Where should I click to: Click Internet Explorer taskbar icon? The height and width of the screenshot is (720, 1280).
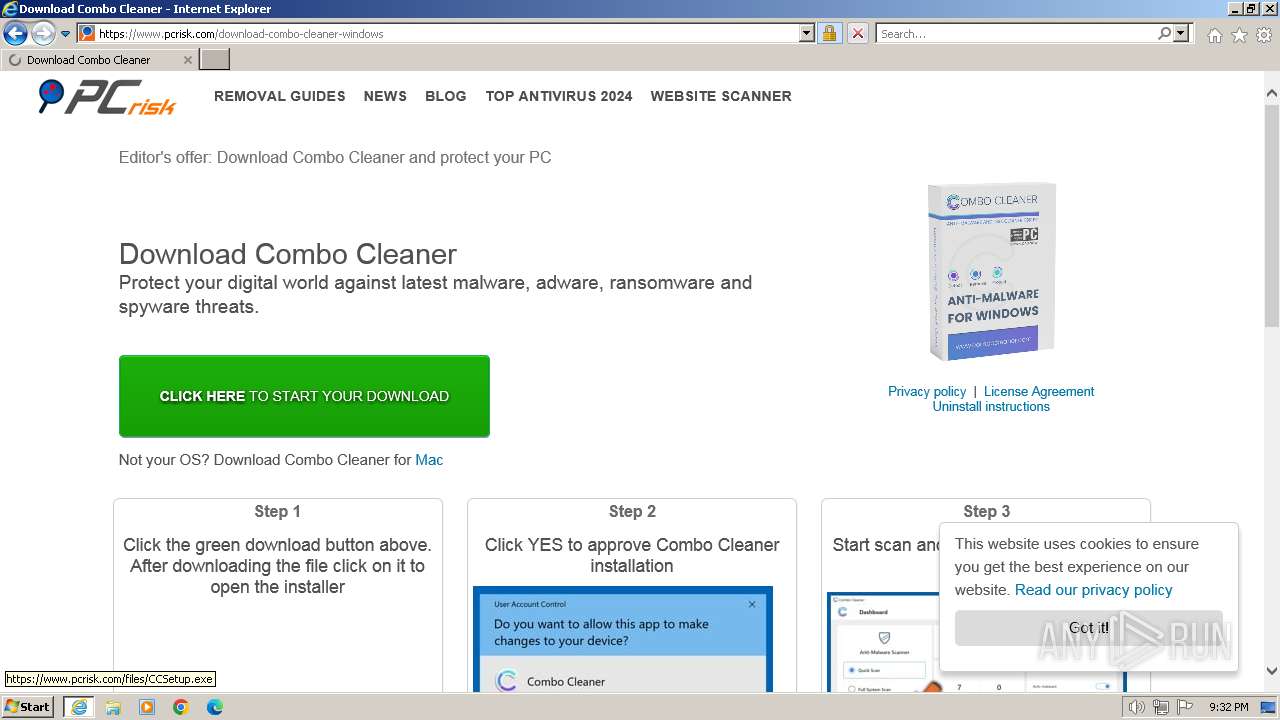[x=78, y=707]
